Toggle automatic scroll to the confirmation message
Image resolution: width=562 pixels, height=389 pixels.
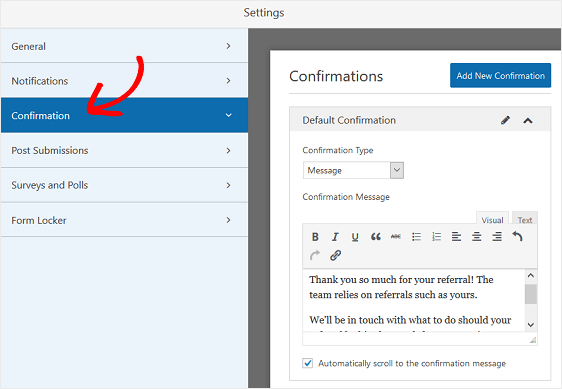pyautogui.click(x=308, y=363)
